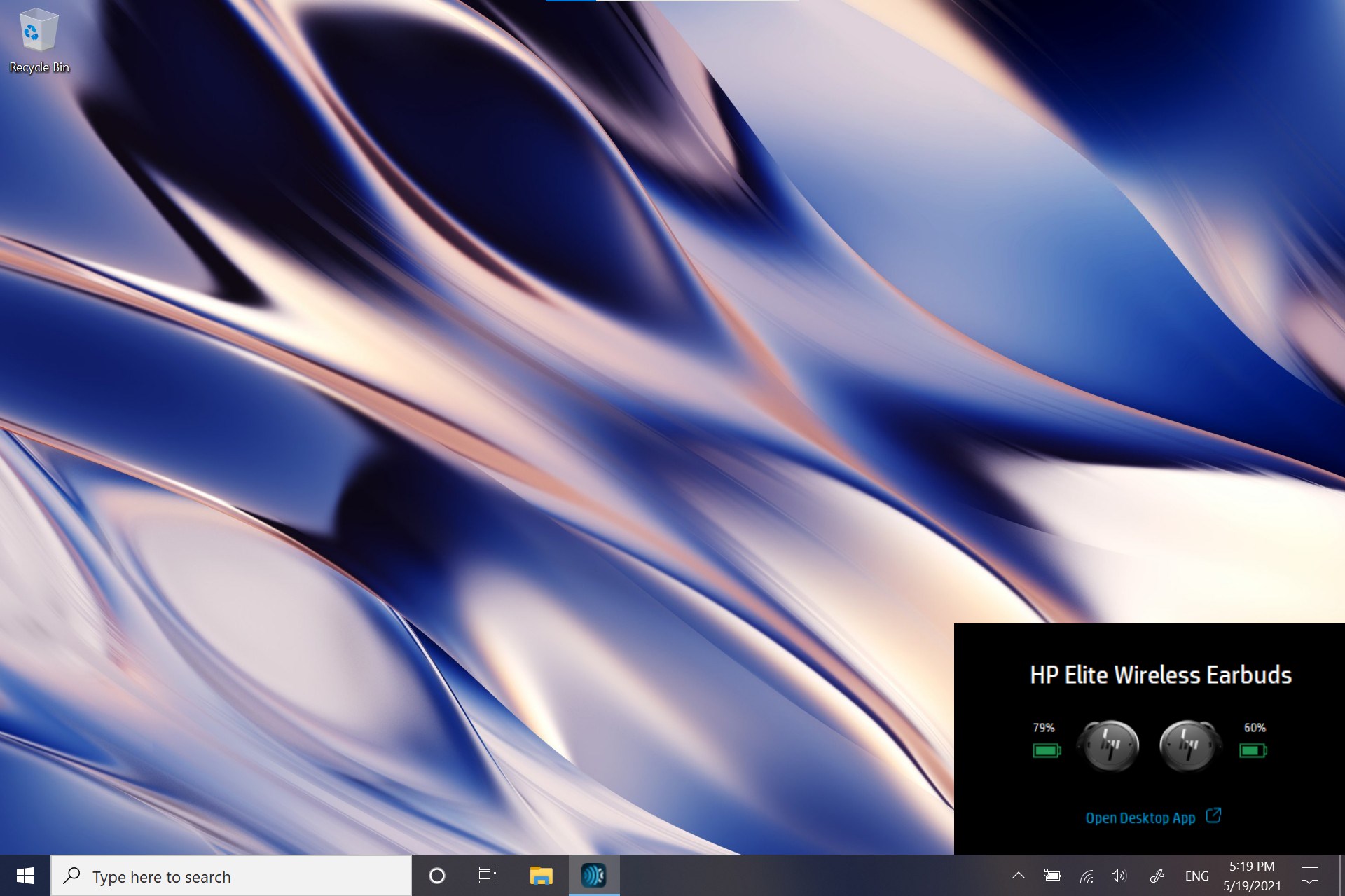The width and height of the screenshot is (1345, 896).
Task: Open Wi-Fi settings from the system tray
Action: (x=1087, y=875)
